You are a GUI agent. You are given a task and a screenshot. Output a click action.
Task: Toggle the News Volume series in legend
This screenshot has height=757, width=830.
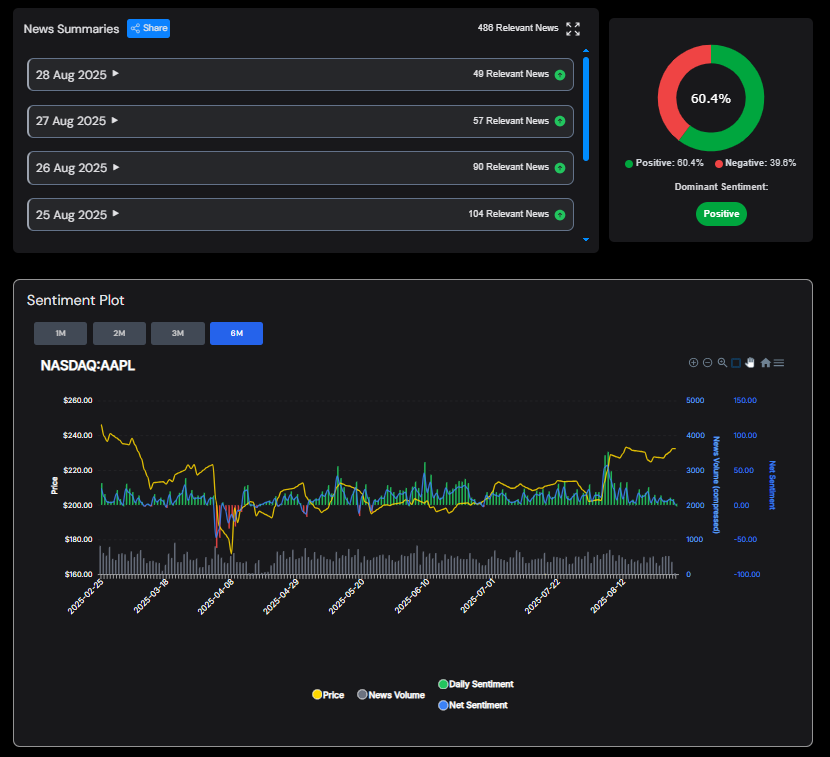point(391,695)
